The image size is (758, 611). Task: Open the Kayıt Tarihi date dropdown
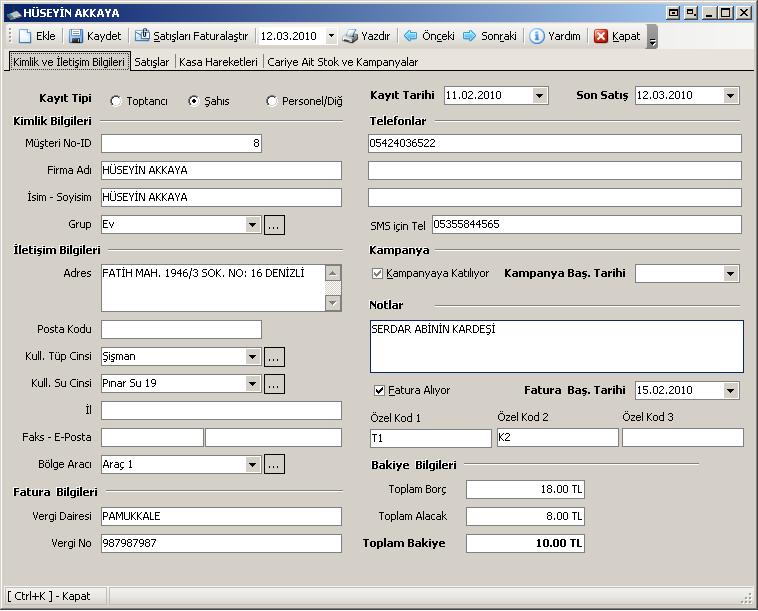[x=540, y=96]
